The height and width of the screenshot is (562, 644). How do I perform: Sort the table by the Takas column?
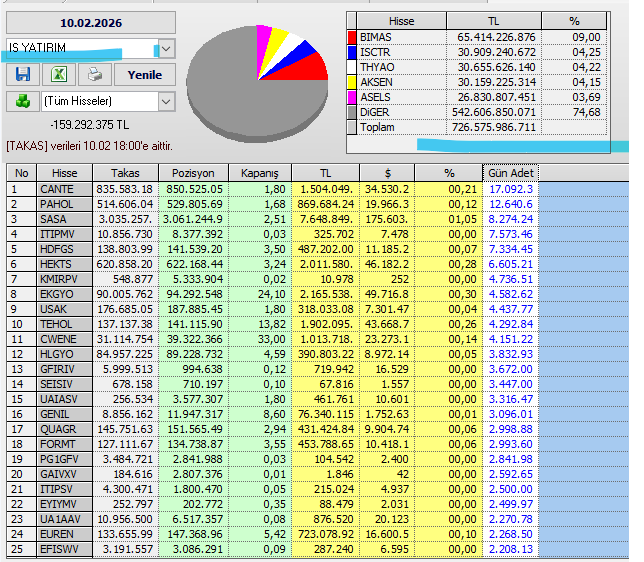125,173
